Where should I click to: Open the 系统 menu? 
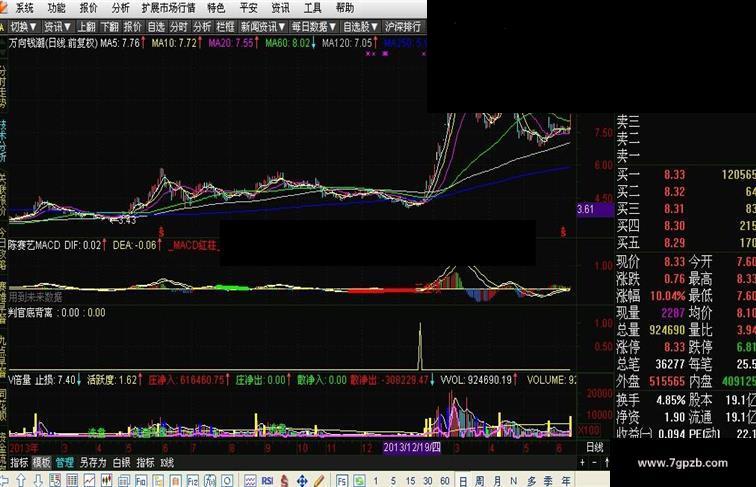(24, 8)
